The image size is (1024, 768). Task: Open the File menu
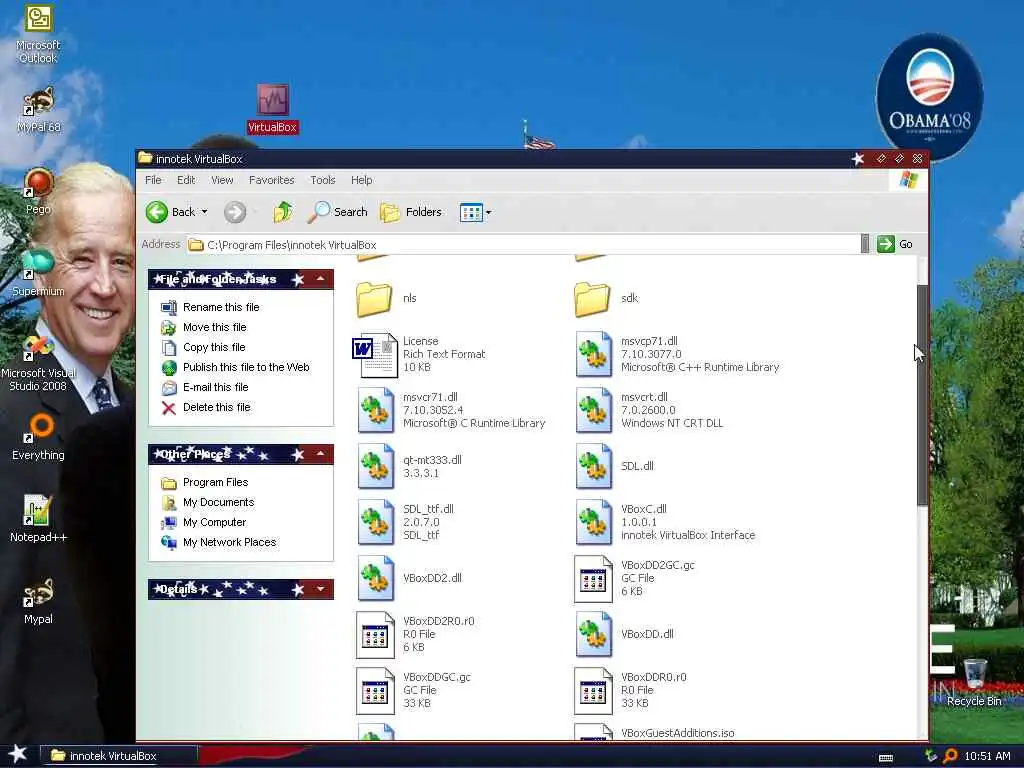153,180
